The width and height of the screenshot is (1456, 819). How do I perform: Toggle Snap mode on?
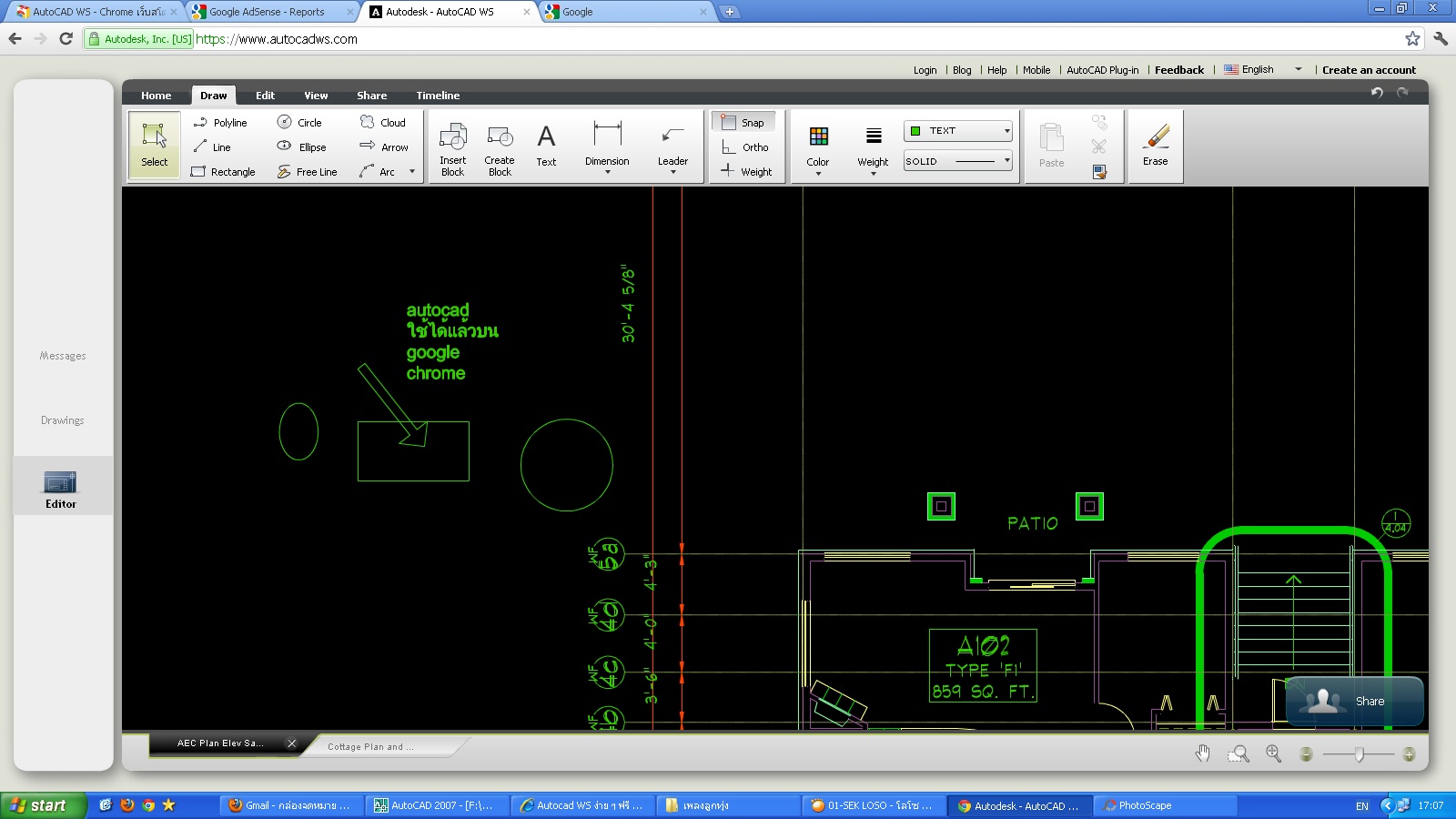(744, 121)
